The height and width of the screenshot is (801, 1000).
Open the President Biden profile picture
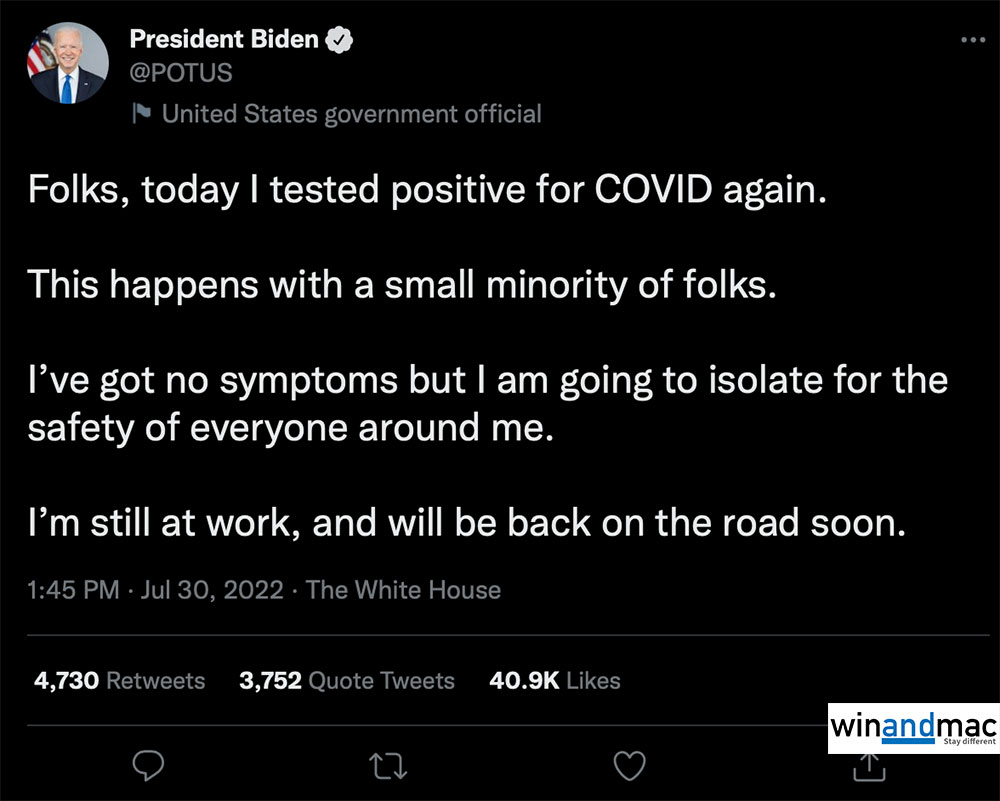[67, 63]
